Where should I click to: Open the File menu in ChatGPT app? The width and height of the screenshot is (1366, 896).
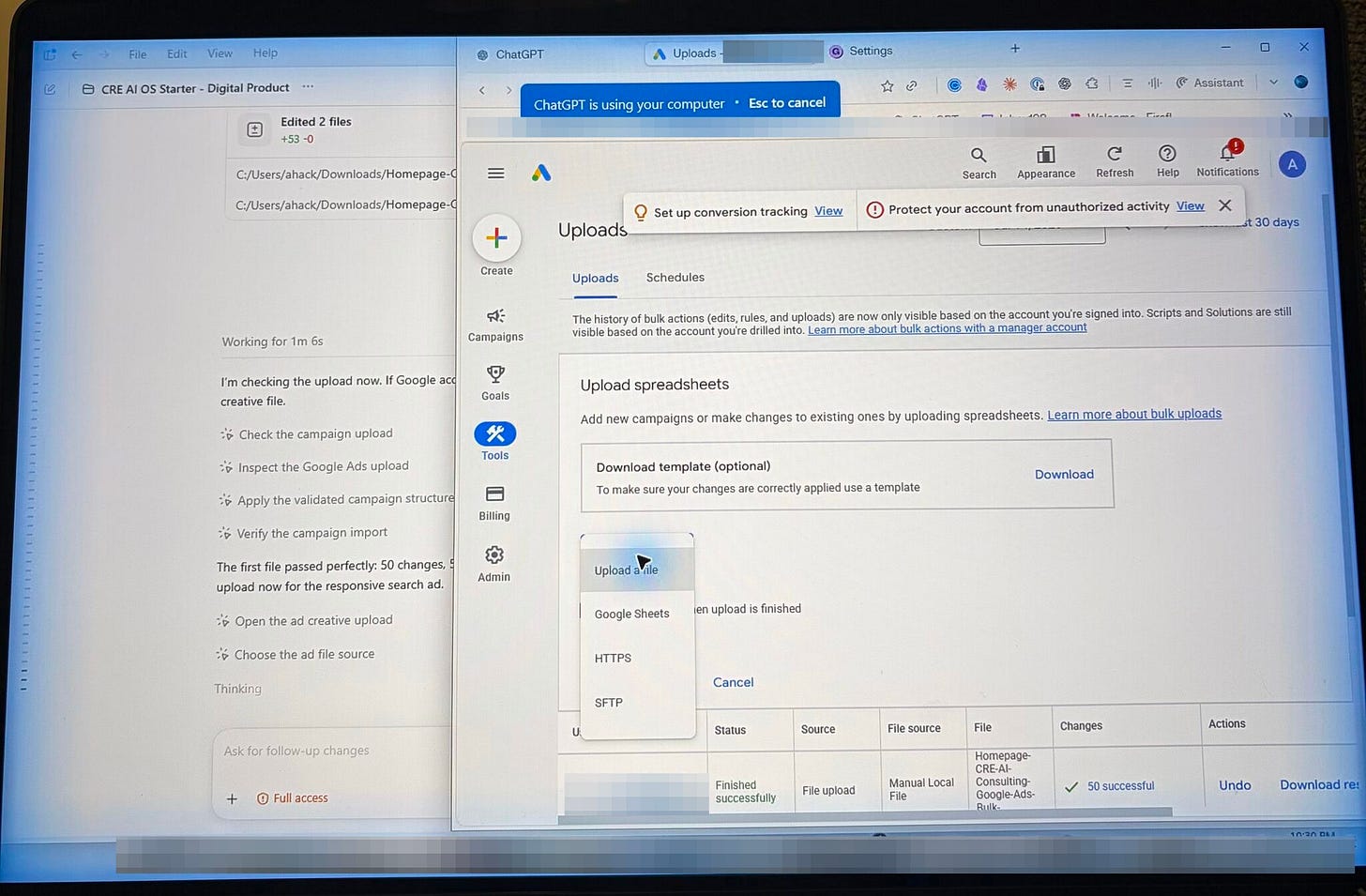138,54
